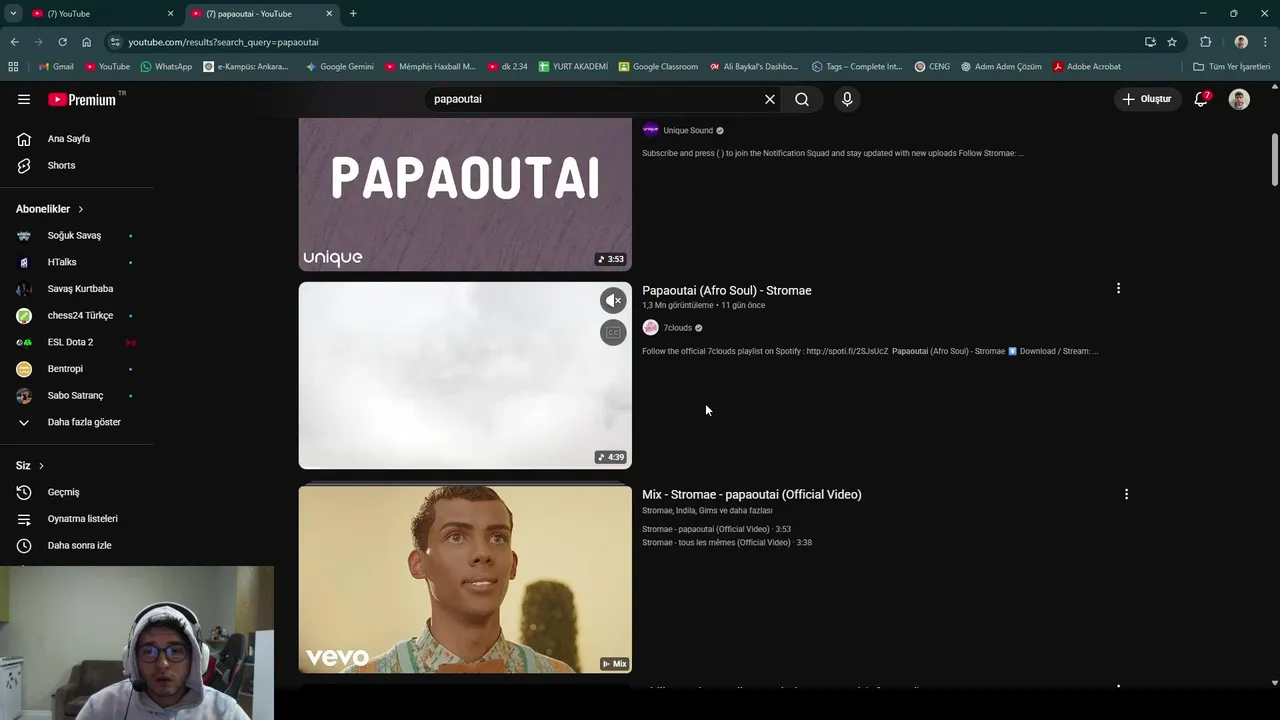Open Chrome profile avatar in toolbar
The width and height of the screenshot is (1280, 720).
tap(1241, 42)
